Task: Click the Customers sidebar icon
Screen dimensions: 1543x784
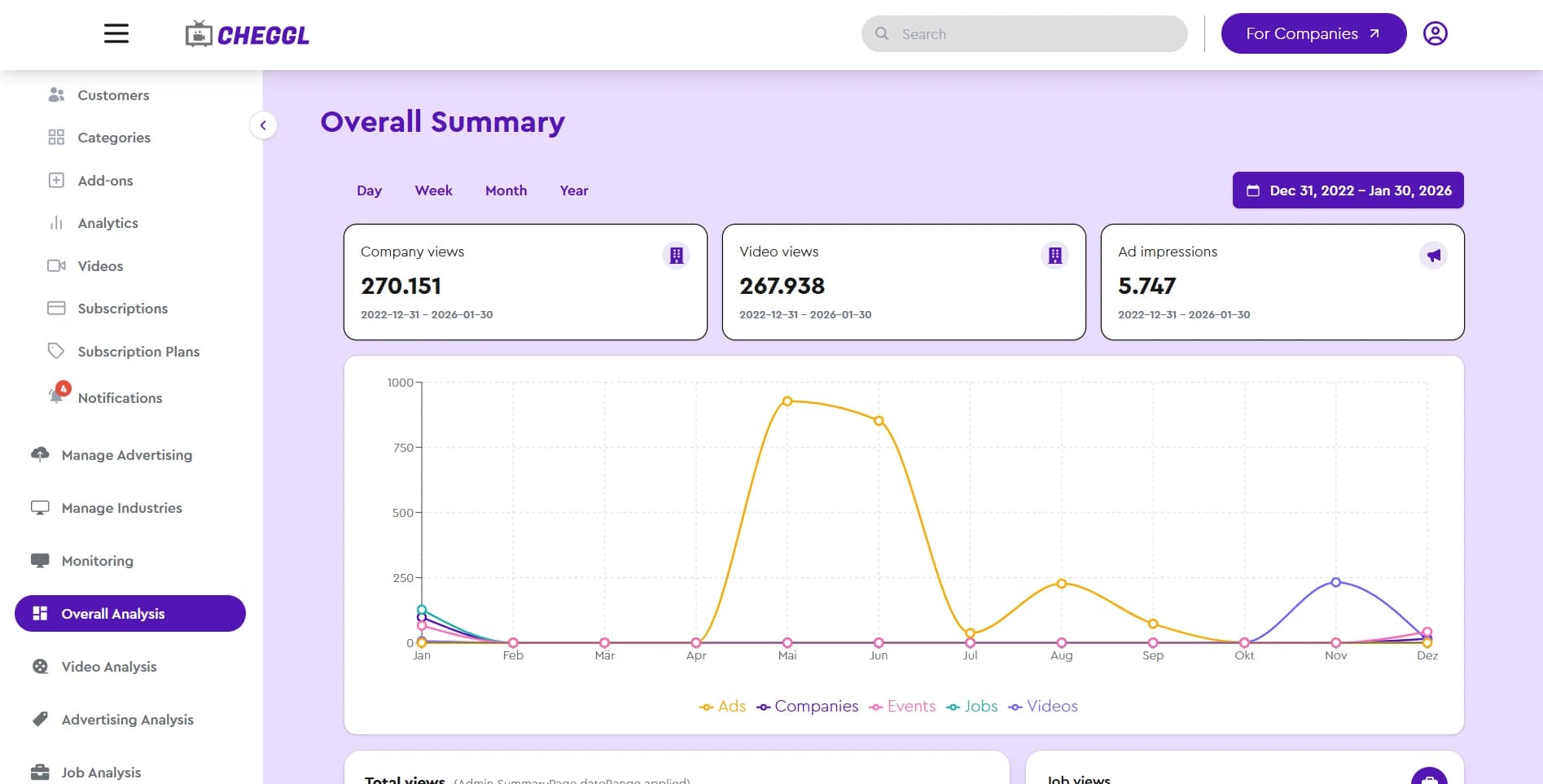Action: click(56, 94)
